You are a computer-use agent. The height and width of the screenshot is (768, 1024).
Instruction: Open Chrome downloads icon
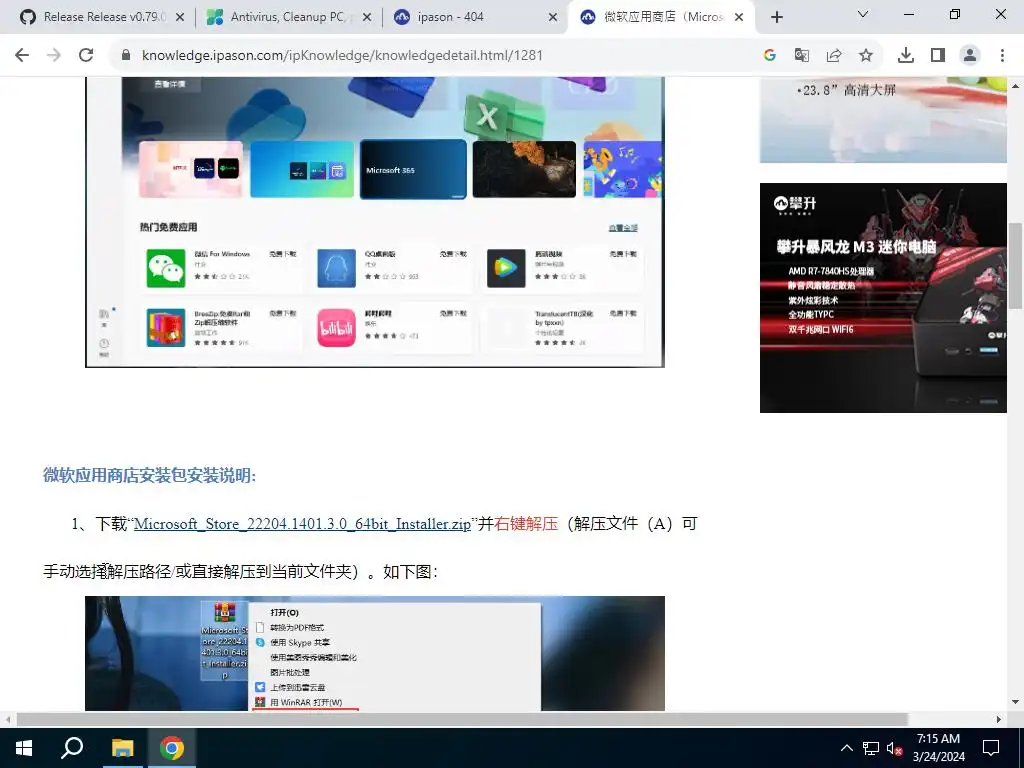906,56
